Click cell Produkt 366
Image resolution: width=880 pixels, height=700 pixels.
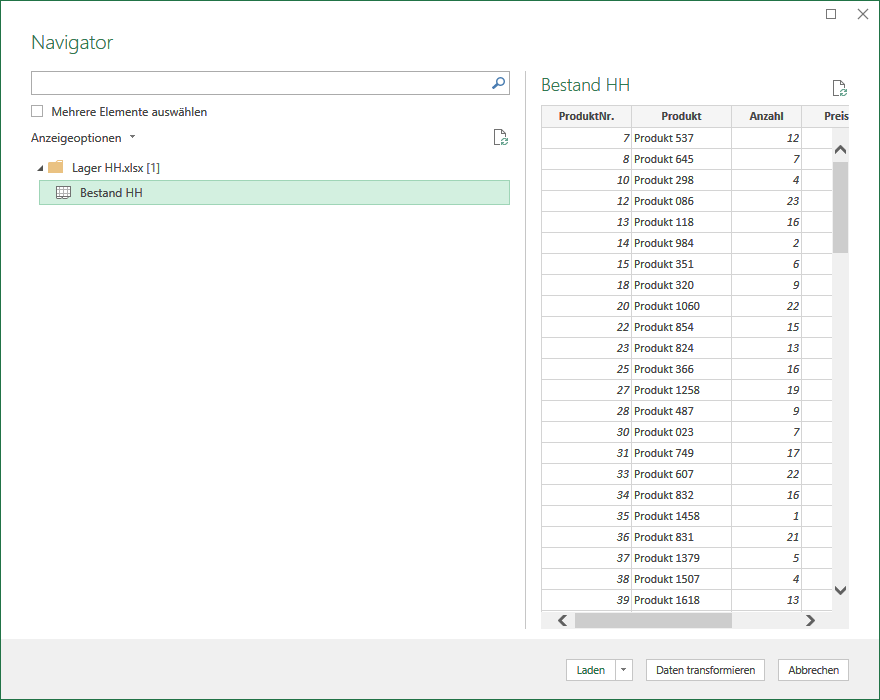pyautogui.click(x=681, y=369)
